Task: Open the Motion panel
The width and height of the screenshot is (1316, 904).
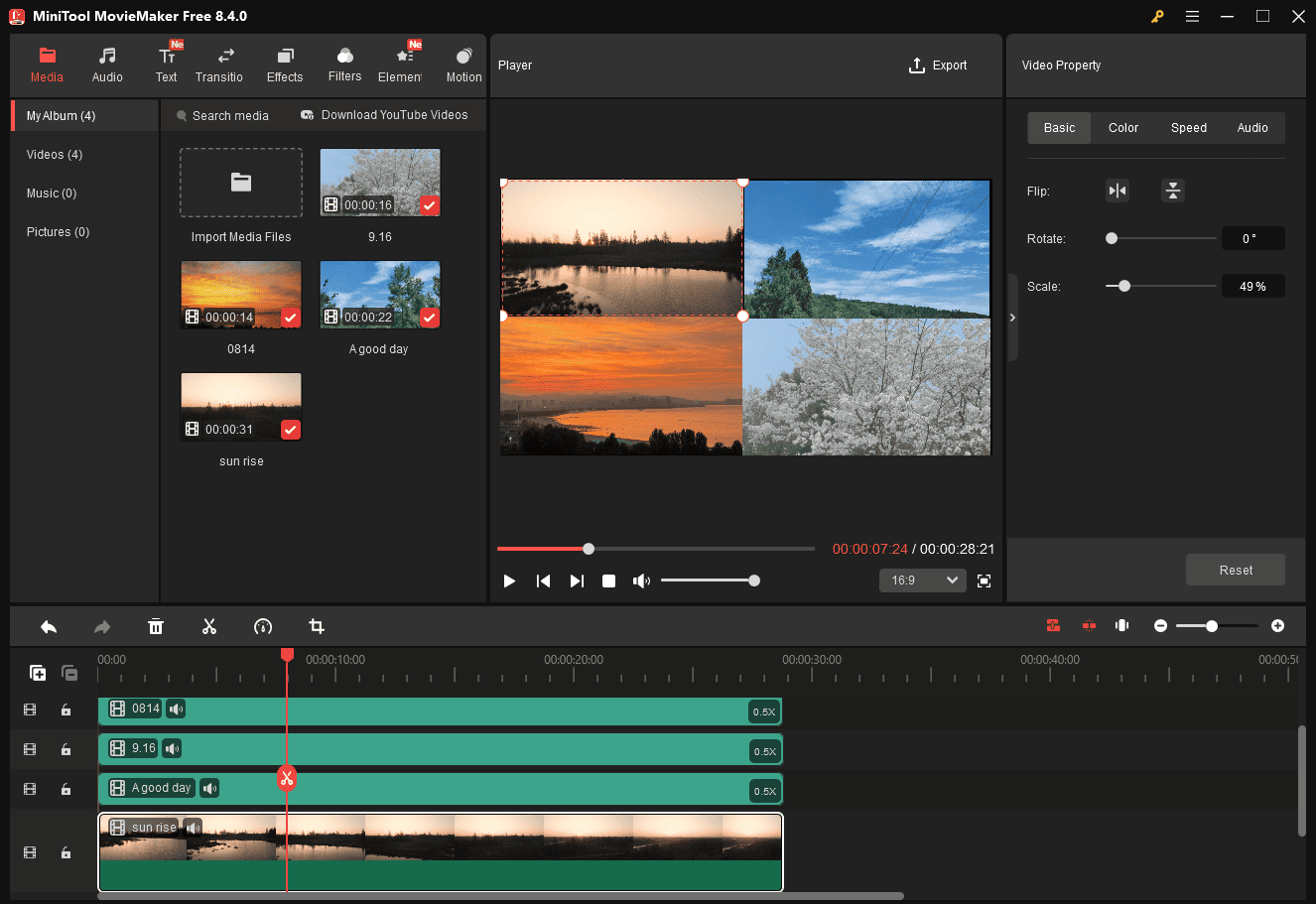Action: (463, 63)
